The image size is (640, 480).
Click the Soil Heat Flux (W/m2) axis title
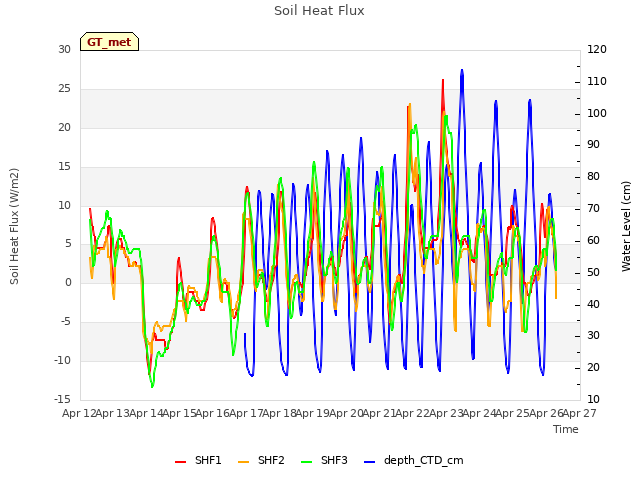14,226
